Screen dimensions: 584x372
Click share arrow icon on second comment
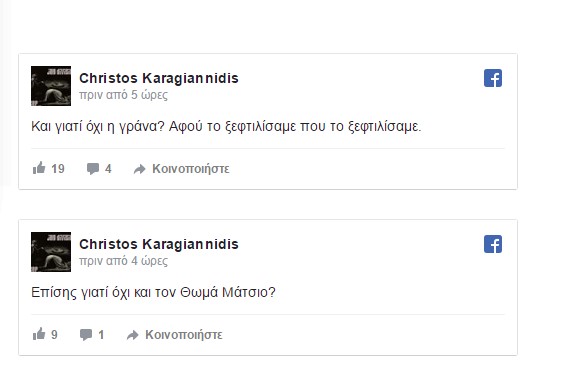[x=133, y=335]
